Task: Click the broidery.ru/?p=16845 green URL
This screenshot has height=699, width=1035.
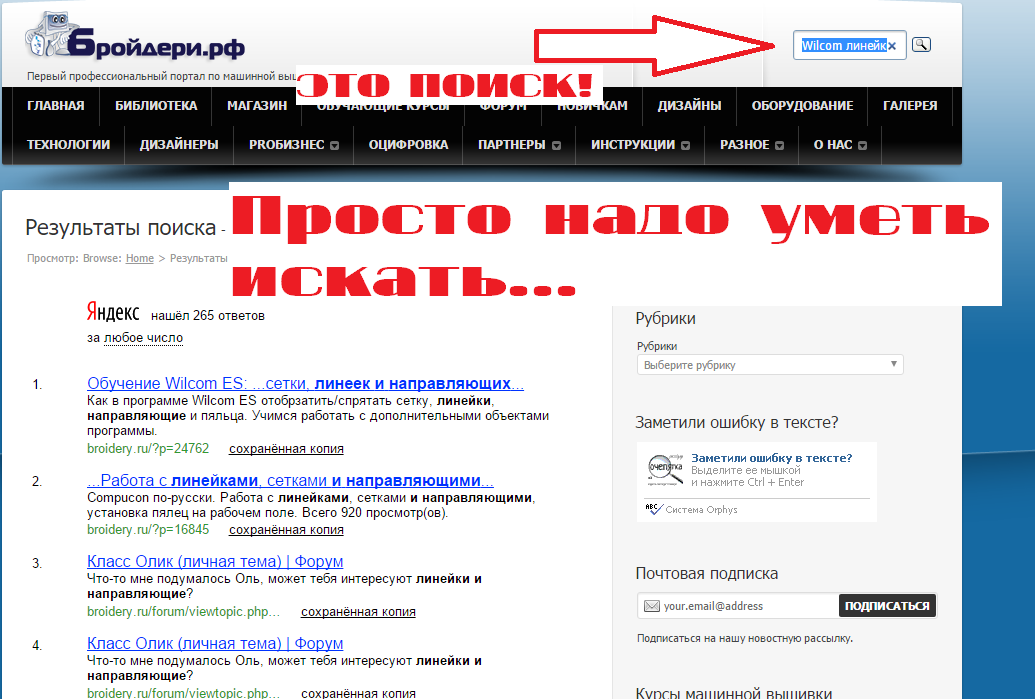Action: coord(148,530)
